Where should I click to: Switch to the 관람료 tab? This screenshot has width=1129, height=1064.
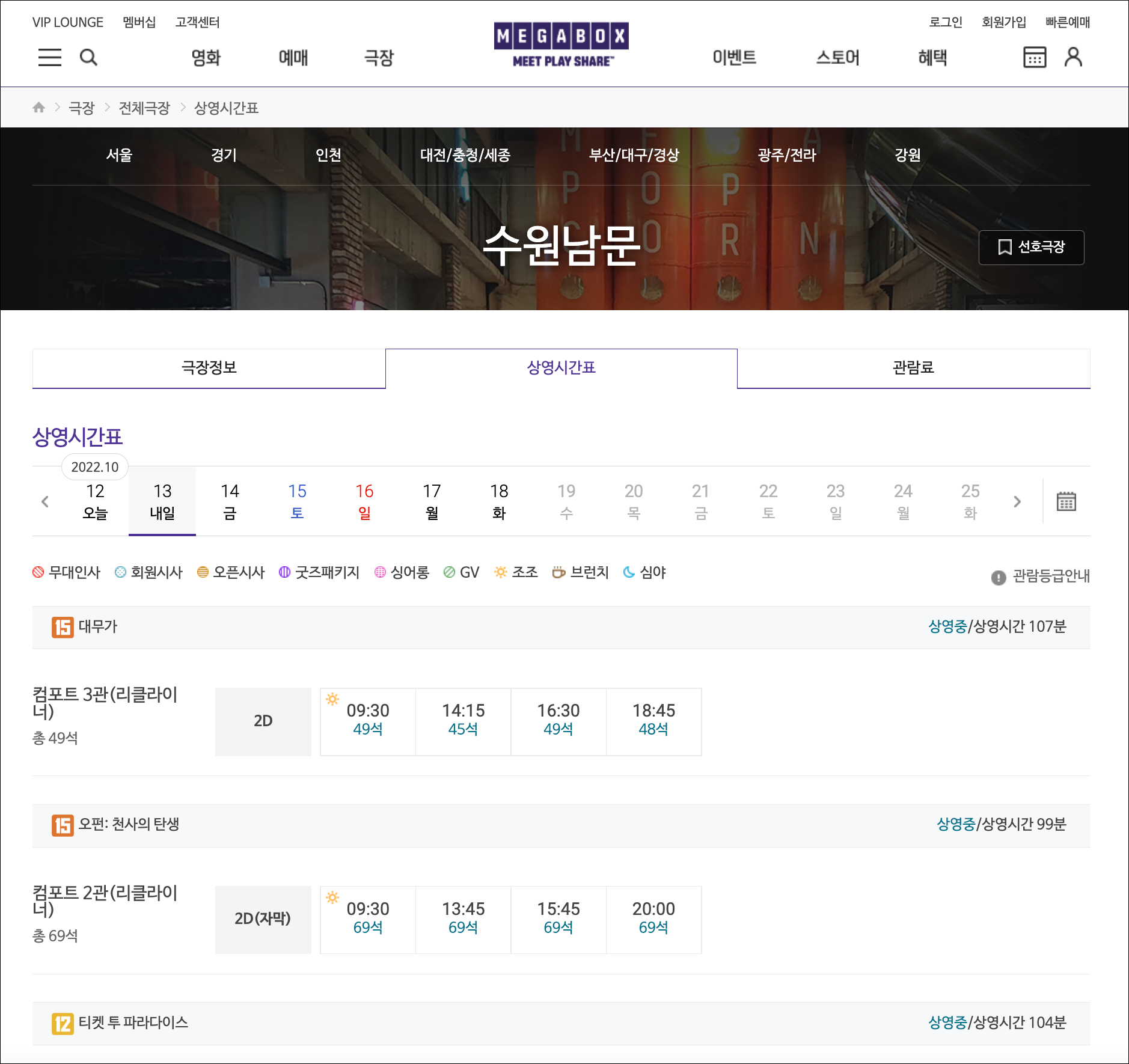point(913,368)
